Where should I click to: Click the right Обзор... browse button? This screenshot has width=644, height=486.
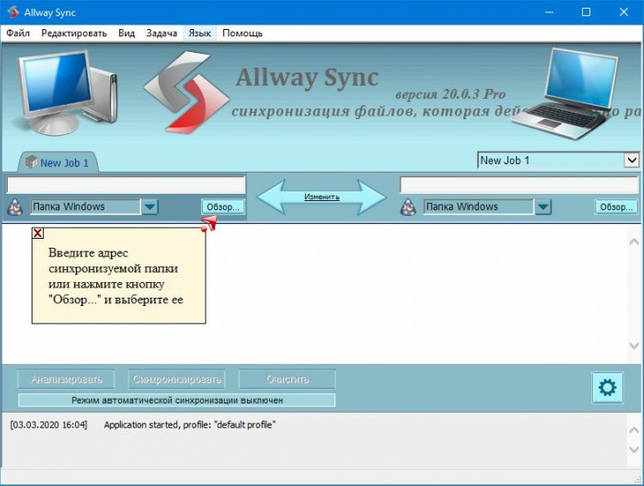(x=616, y=207)
